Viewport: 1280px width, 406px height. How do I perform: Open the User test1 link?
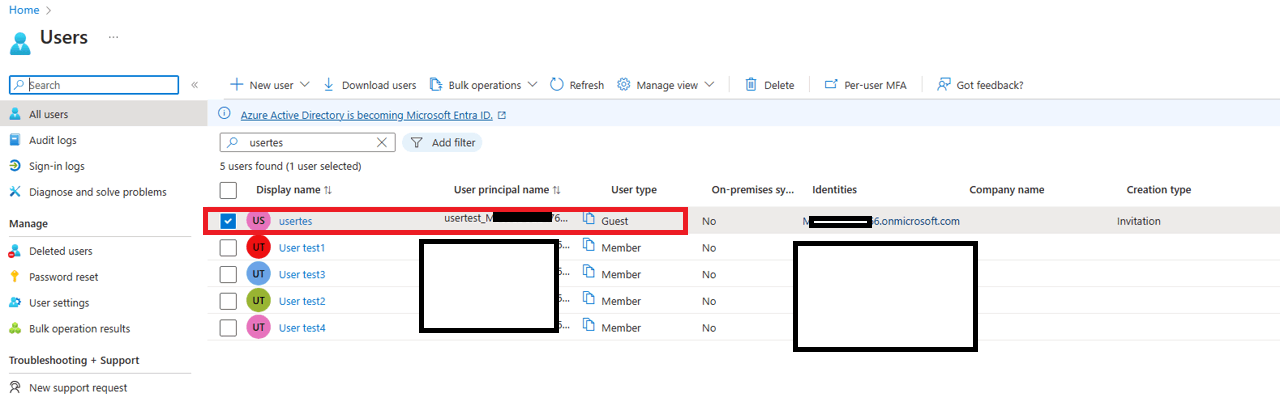click(x=302, y=248)
